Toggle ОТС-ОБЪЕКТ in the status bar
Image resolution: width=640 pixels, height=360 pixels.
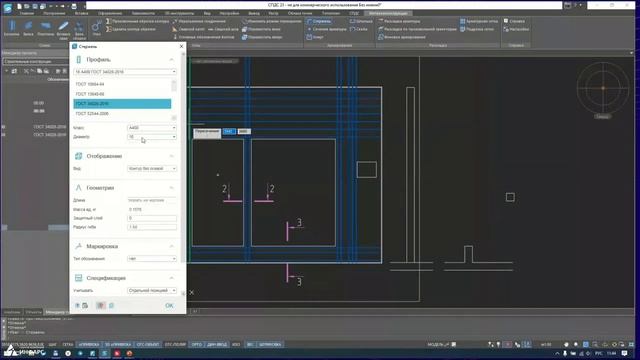(x=148, y=344)
